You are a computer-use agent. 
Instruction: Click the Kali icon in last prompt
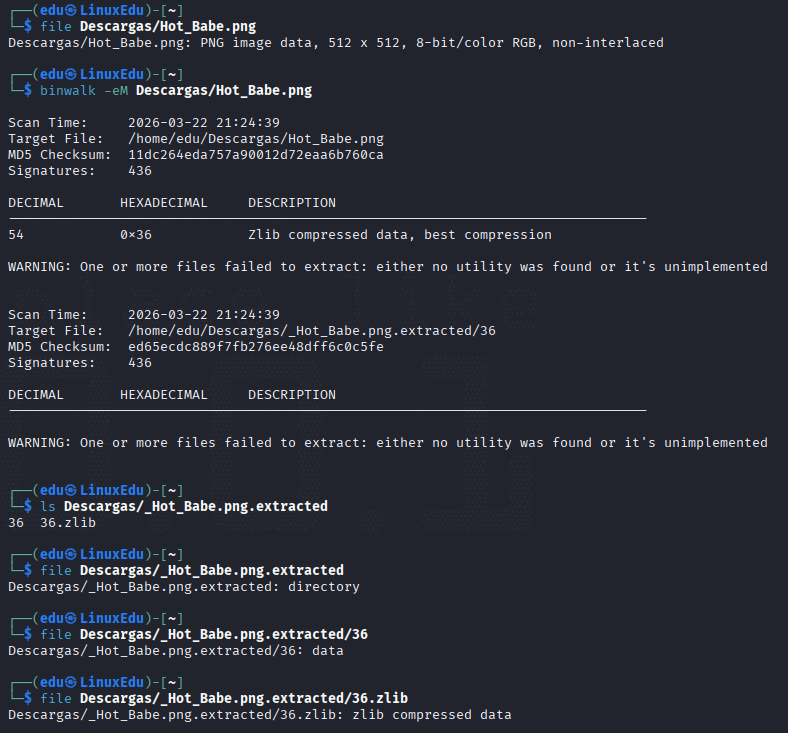[x=71, y=682]
